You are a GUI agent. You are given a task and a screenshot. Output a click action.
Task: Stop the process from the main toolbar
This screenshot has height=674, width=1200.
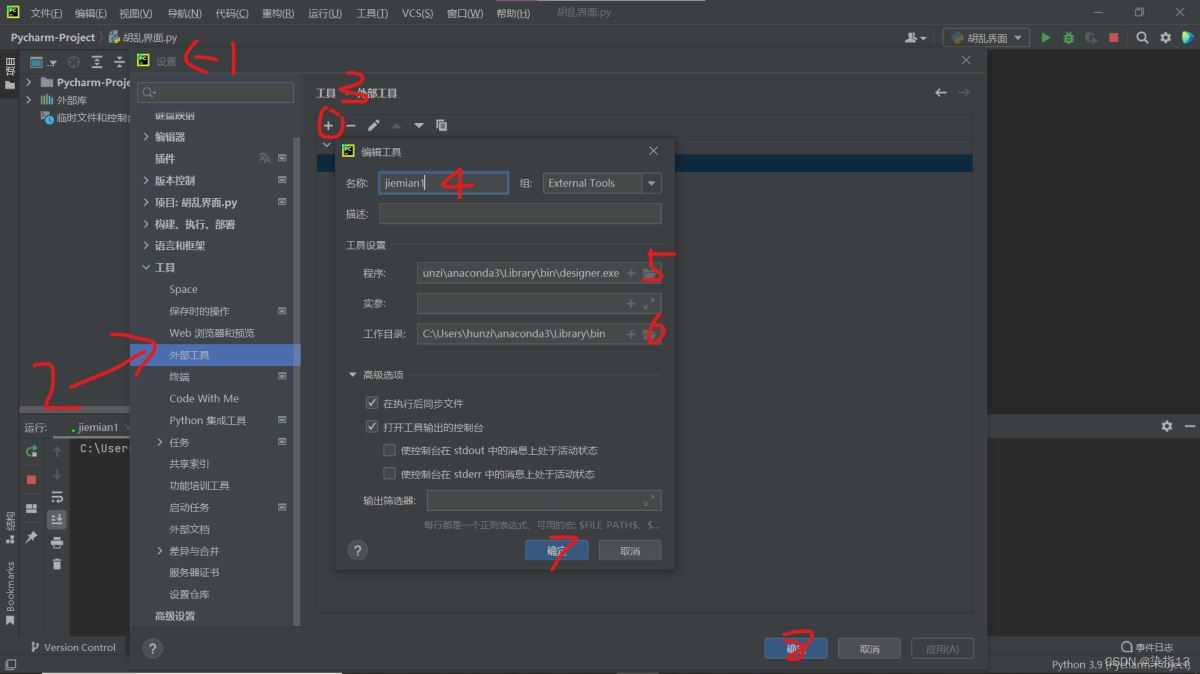coord(1114,38)
